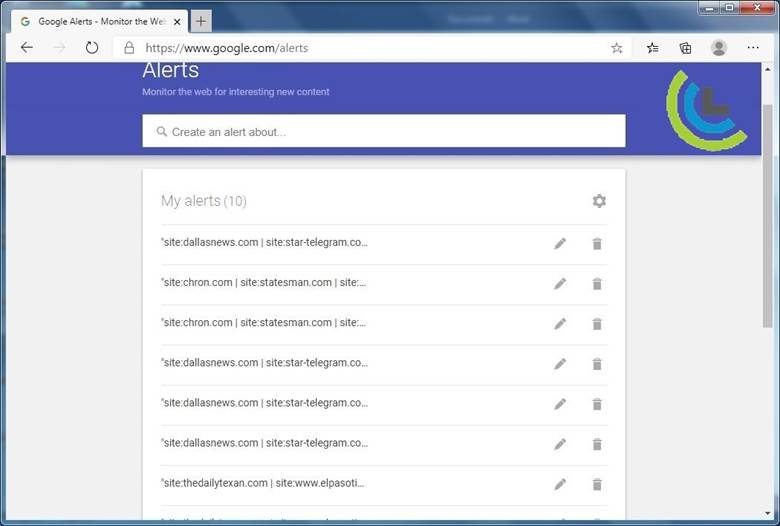This screenshot has width=780, height=526.
Task: Click the address bar showing google.com/alerts
Action: coord(372,48)
